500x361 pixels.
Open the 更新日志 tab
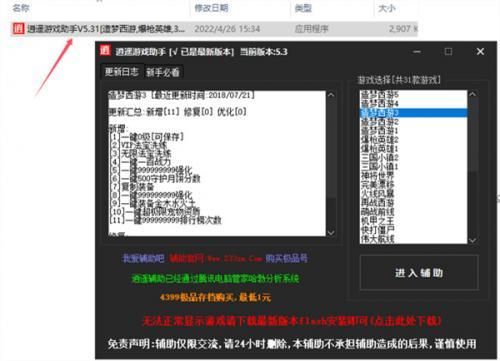tap(122, 72)
